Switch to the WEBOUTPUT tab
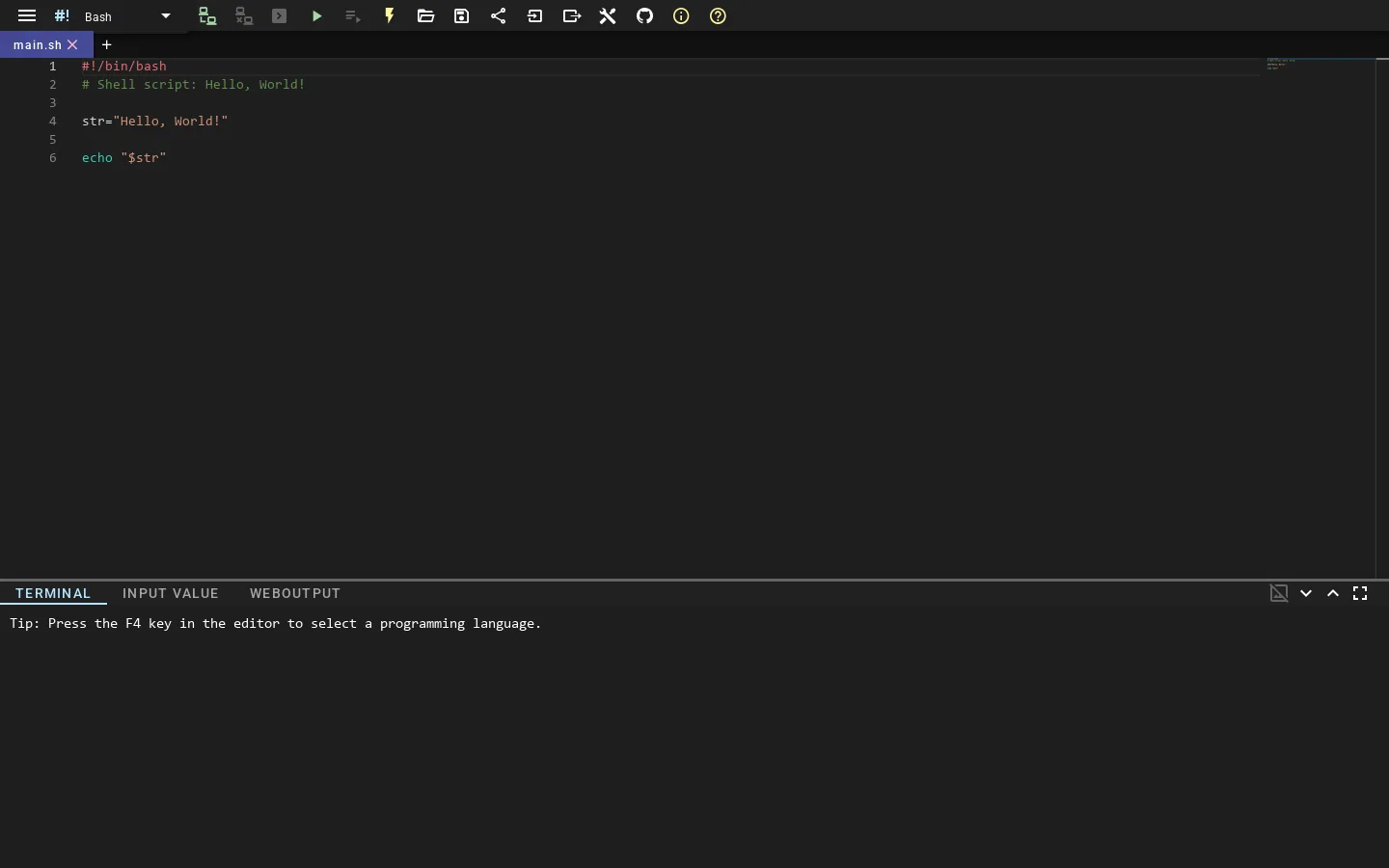 coord(295,594)
